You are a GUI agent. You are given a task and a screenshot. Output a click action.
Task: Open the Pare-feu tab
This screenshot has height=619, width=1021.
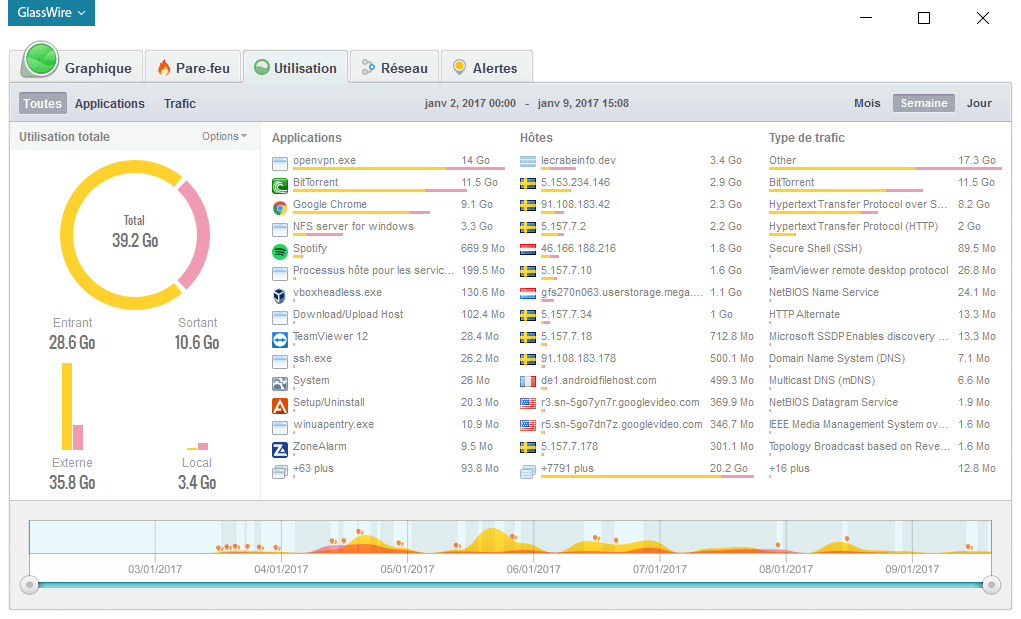(193, 68)
